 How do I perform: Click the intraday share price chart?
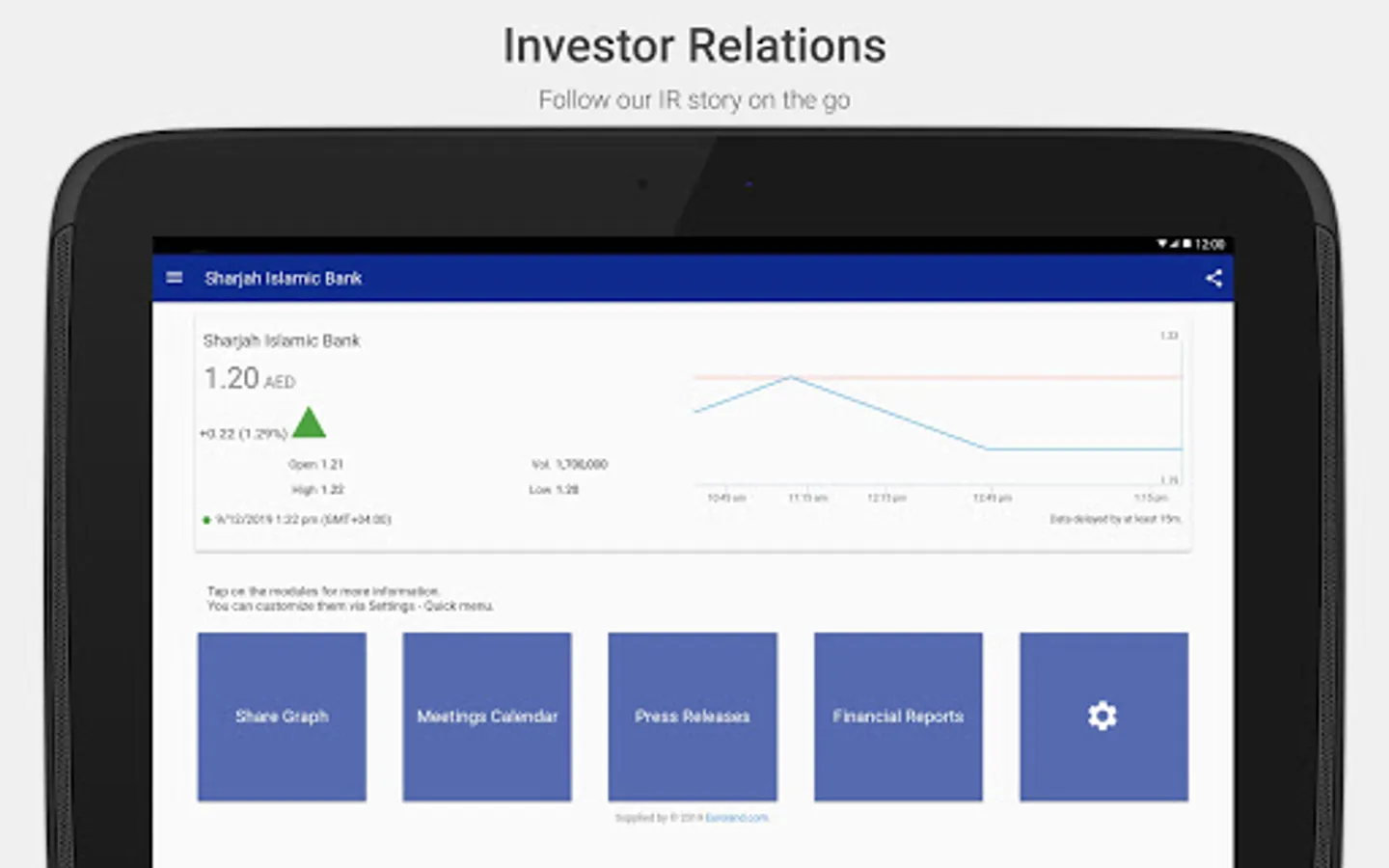pyautogui.click(x=938, y=417)
